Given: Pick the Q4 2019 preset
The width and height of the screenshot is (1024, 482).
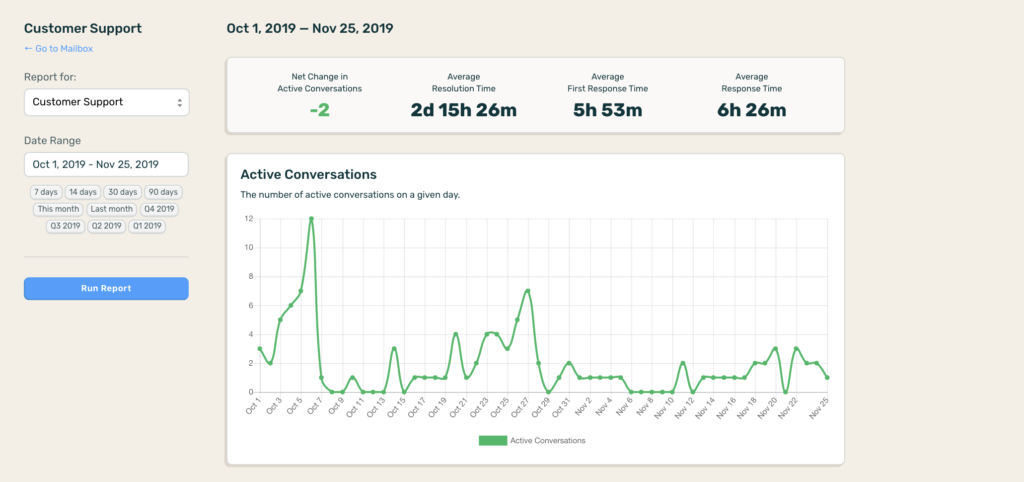Looking at the screenshot, I should [159, 209].
